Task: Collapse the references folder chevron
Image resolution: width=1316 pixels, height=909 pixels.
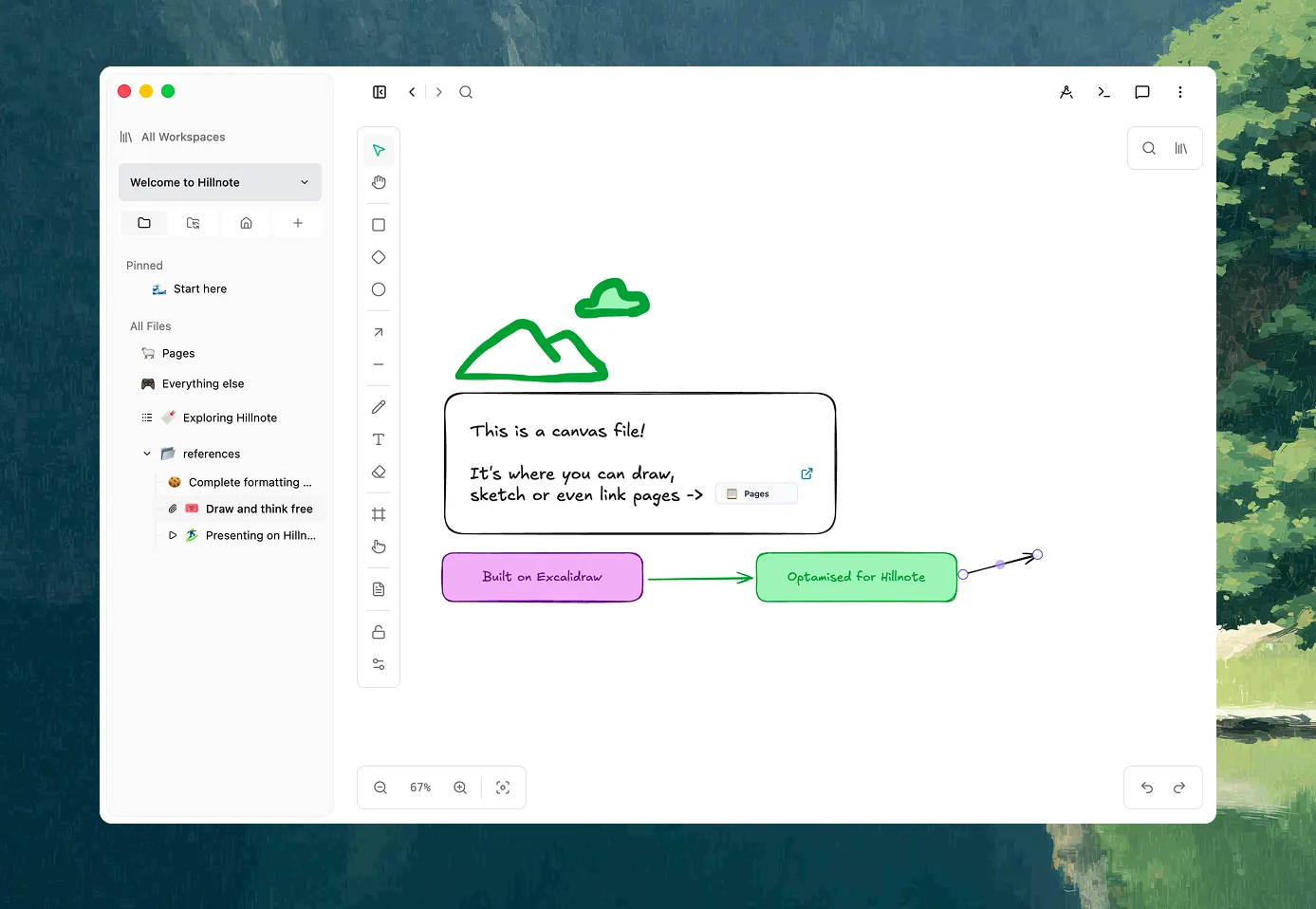Action: (x=147, y=454)
